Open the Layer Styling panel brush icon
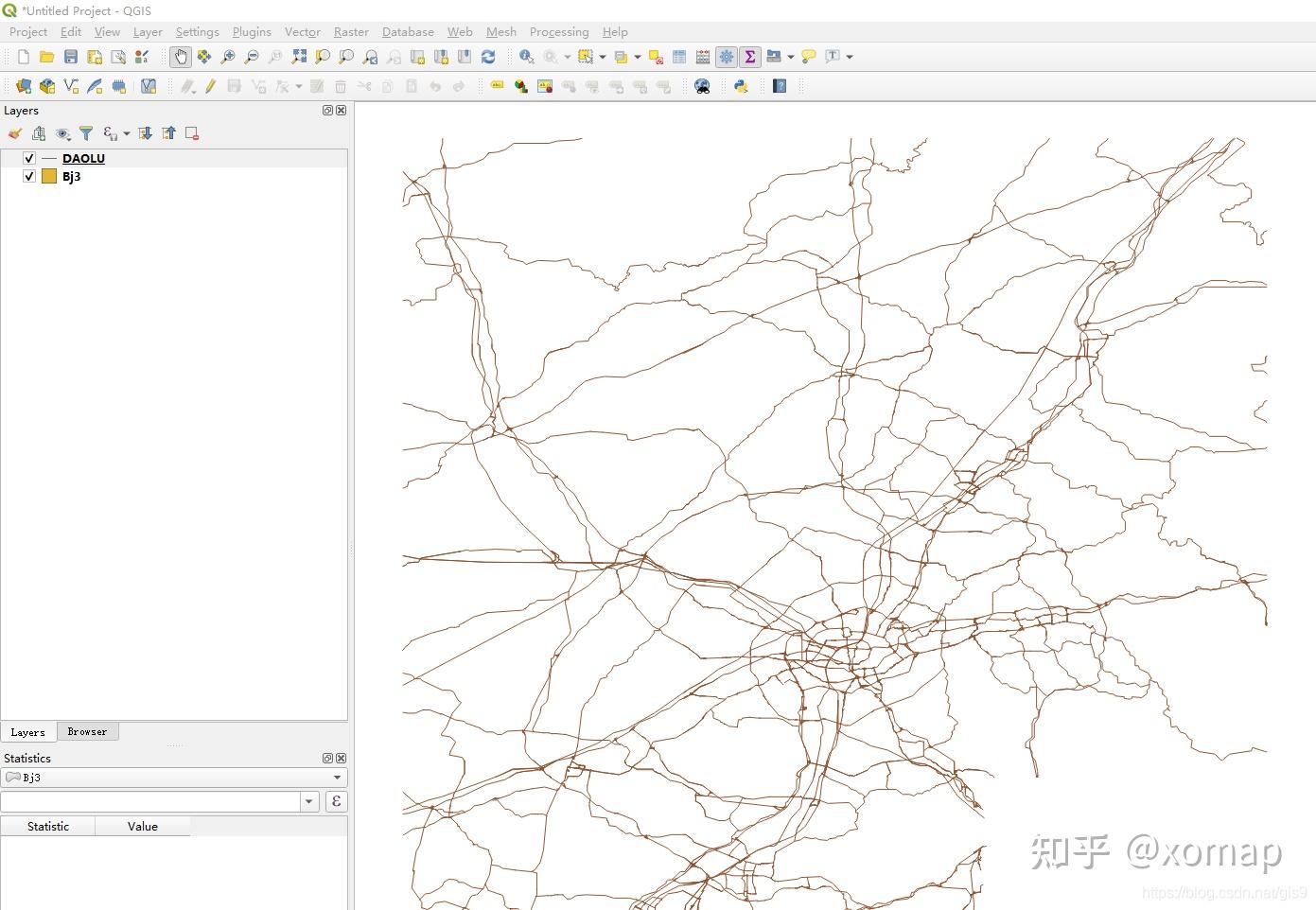The width and height of the screenshot is (1316, 910). [15, 133]
